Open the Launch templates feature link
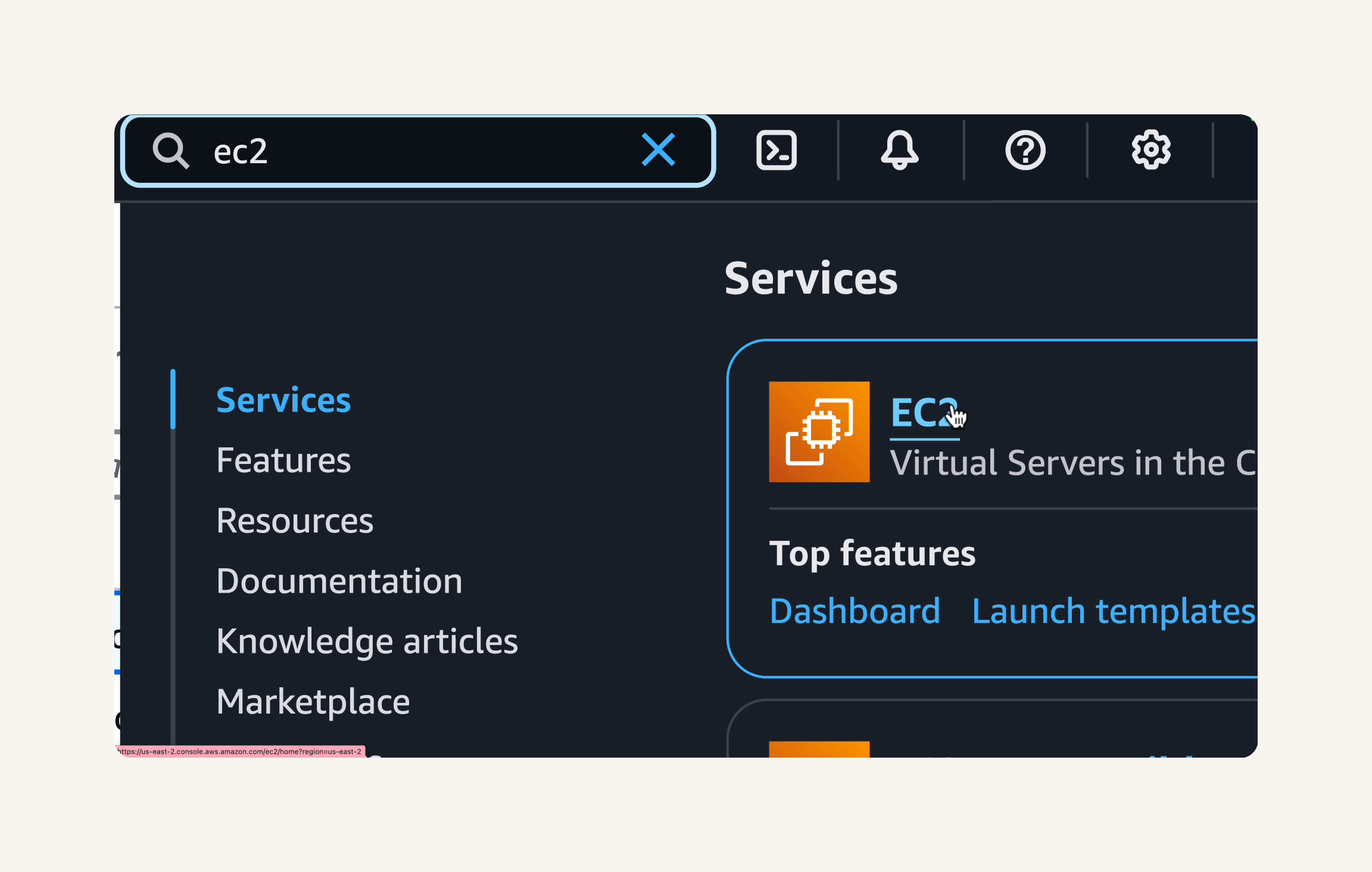This screenshot has height=872, width=1372. [x=1114, y=611]
